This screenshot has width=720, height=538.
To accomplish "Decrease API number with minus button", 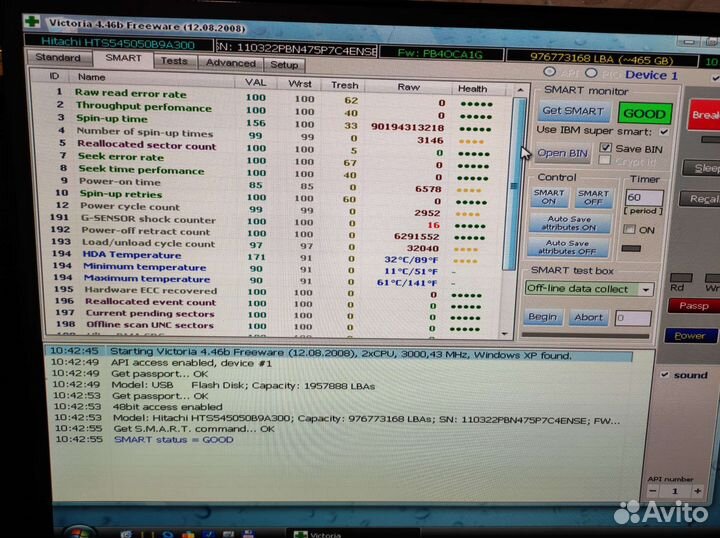I will pyautogui.click(x=652, y=491).
